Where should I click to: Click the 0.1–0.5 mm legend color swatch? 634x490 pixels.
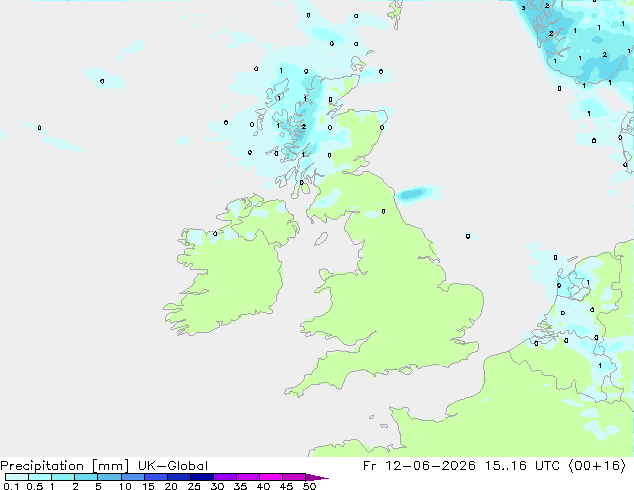[x=17, y=477]
